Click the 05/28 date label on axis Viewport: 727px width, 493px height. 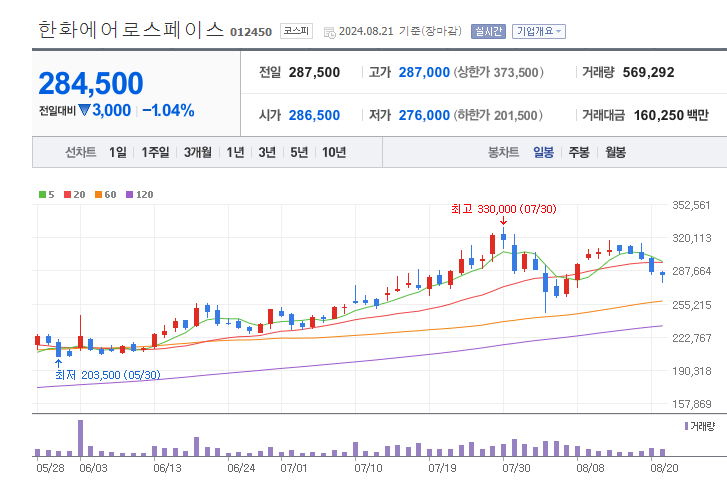[51, 468]
